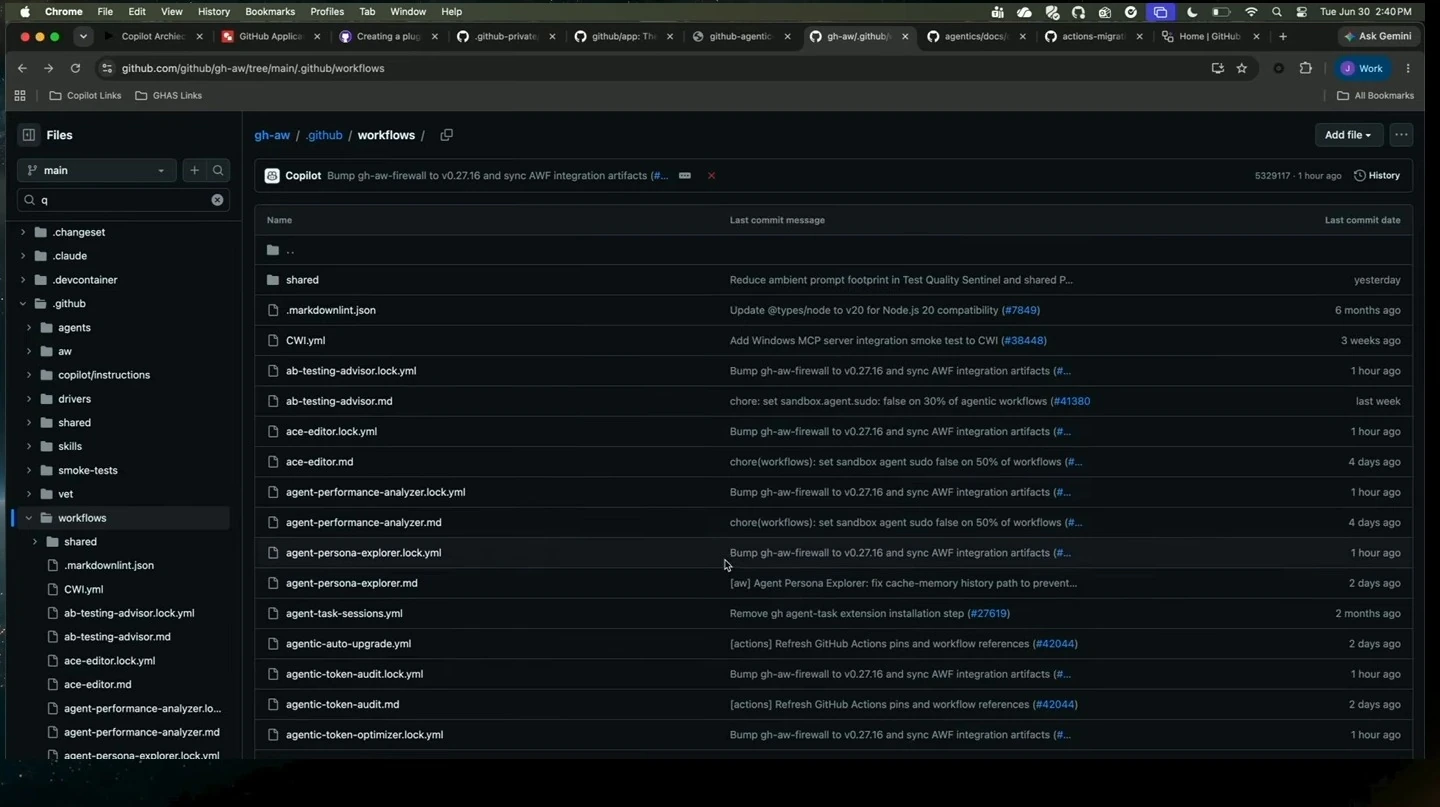Switch to the Home | GitHub tab
The width and height of the screenshot is (1440, 807).
pos(1209,36)
